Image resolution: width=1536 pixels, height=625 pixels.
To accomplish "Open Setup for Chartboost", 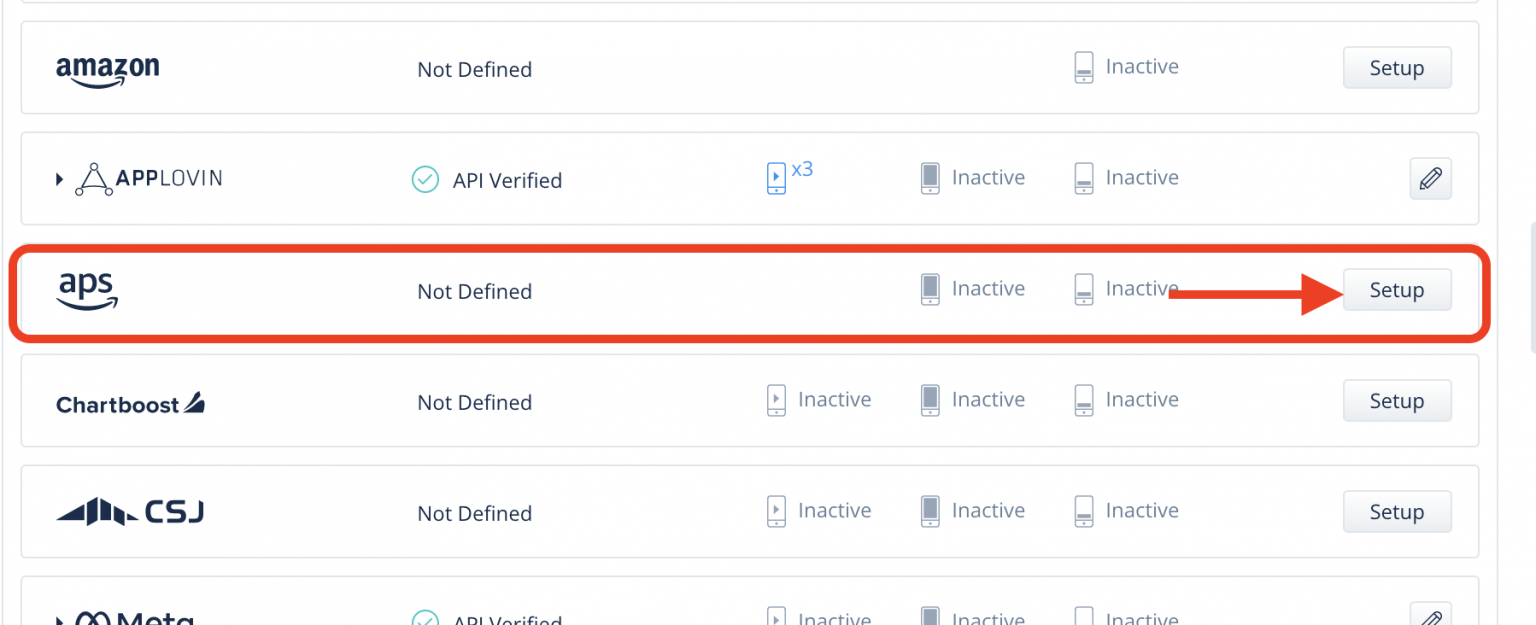I will [x=1396, y=401].
